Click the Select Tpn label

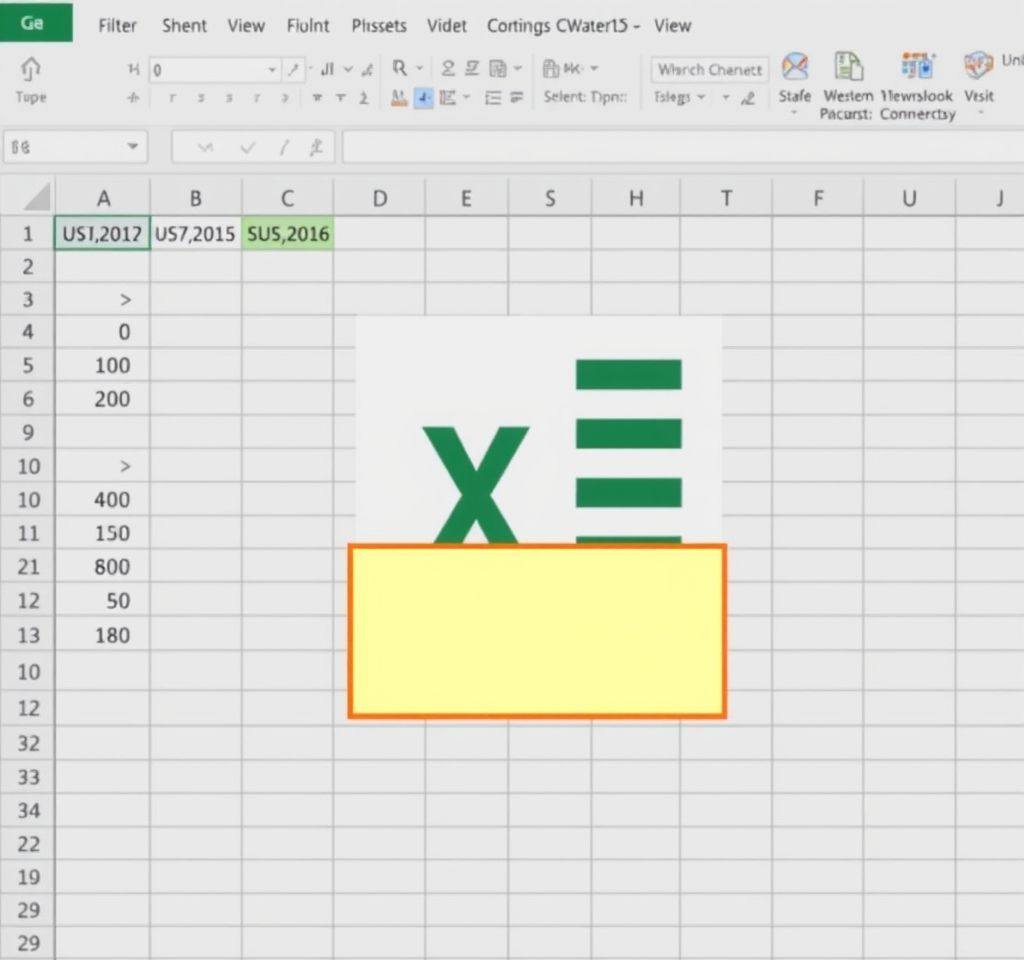point(584,97)
